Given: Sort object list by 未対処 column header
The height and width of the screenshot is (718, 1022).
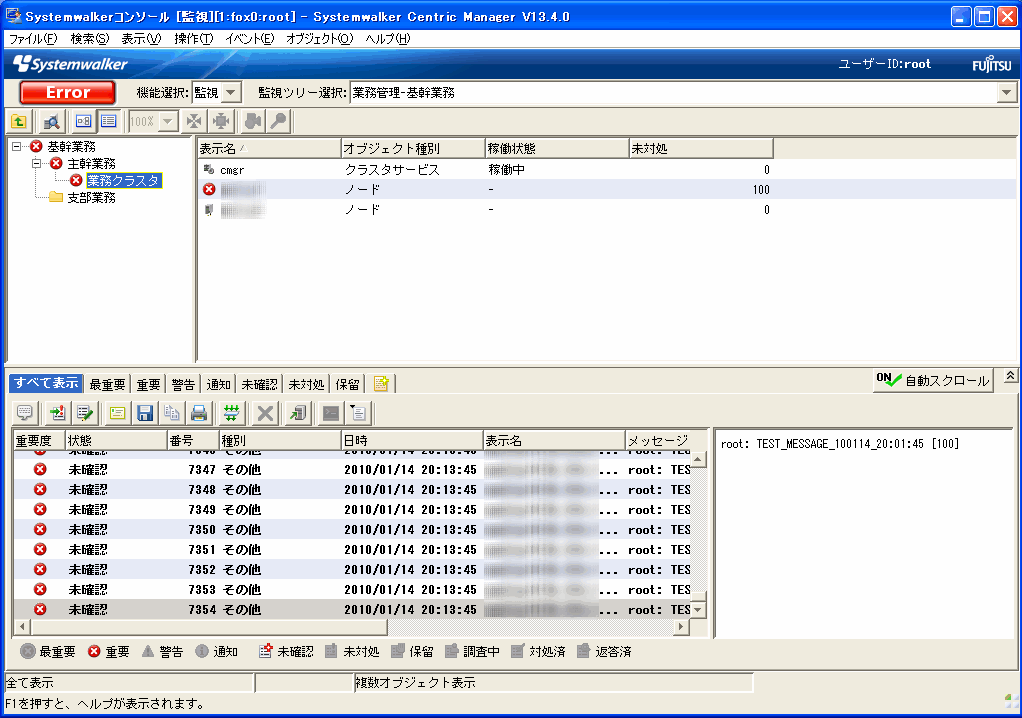Looking at the screenshot, I should (701, 149).
